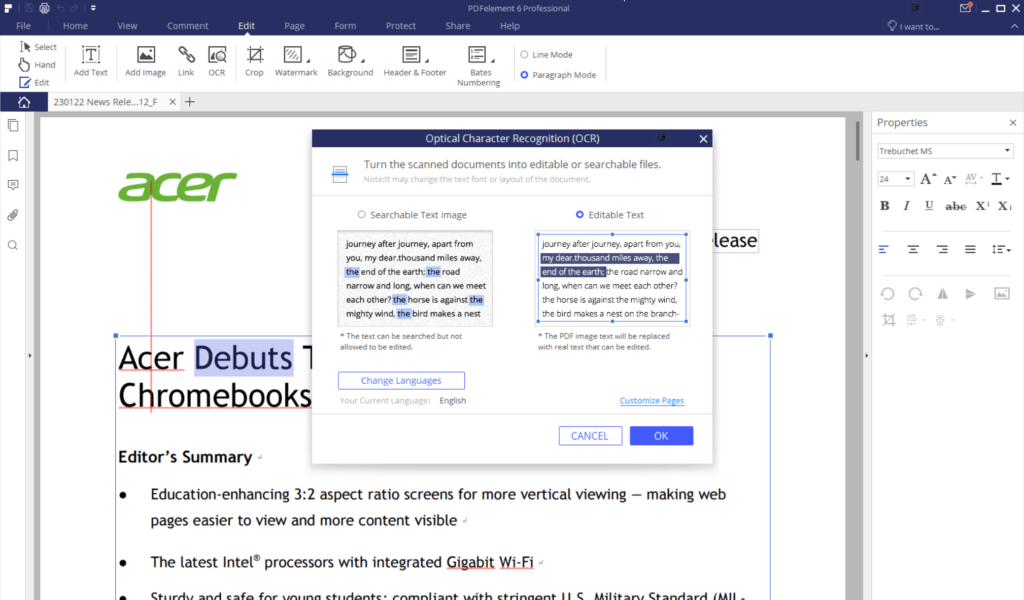Select the Searchable Text Image option
The height and width of the screenshot is (600, 1024).
(x=361, y=215)
